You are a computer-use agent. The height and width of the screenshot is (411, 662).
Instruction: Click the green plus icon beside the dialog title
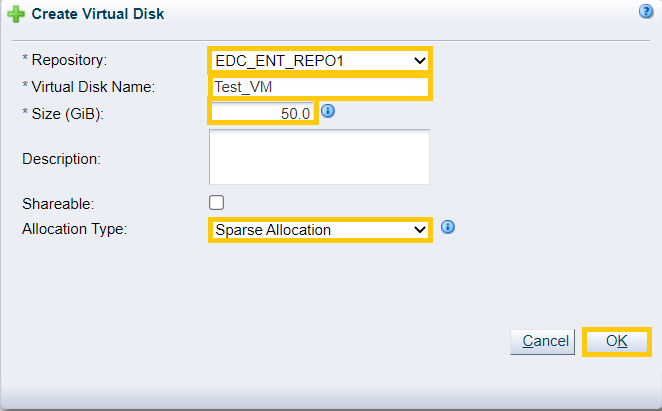16,14
